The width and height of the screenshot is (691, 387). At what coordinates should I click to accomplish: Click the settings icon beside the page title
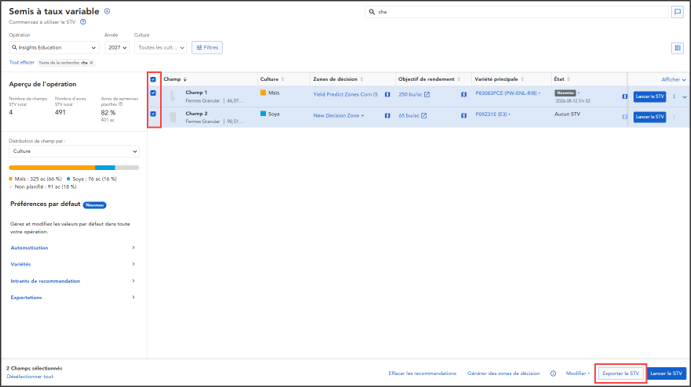click(107, 11)
